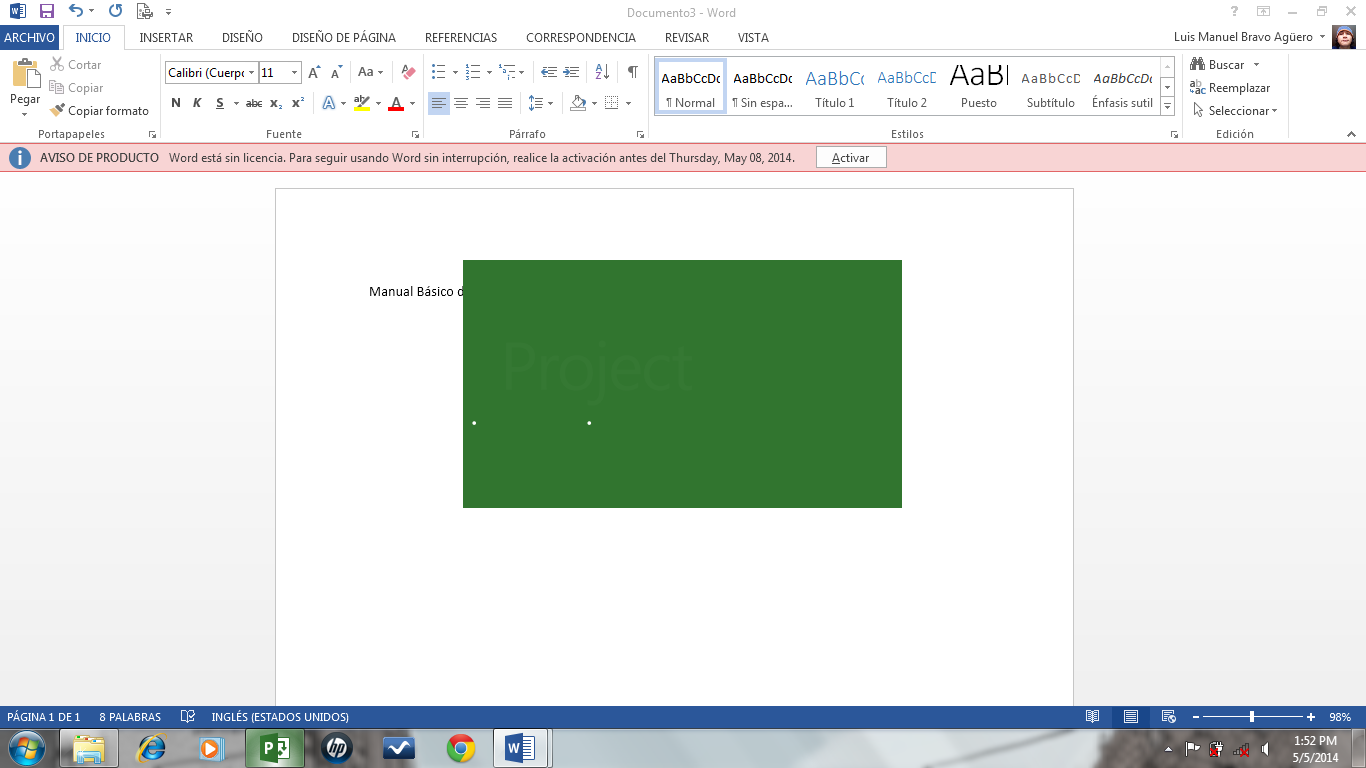Switch to the REFERENCIAS tab
The width and height of the screenshot is (1366, 768).
pos(460,37)
